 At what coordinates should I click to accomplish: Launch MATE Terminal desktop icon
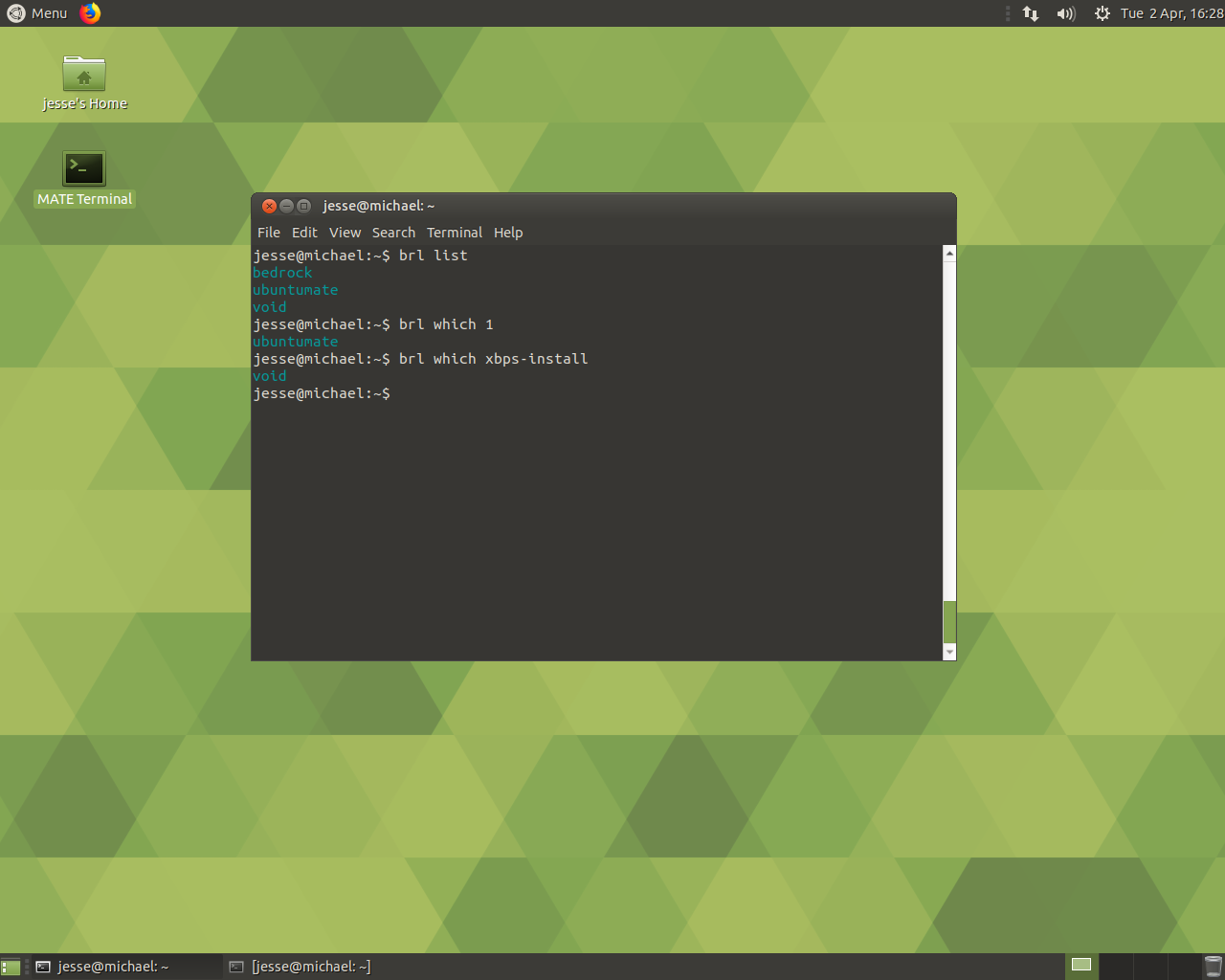(84, 179)
